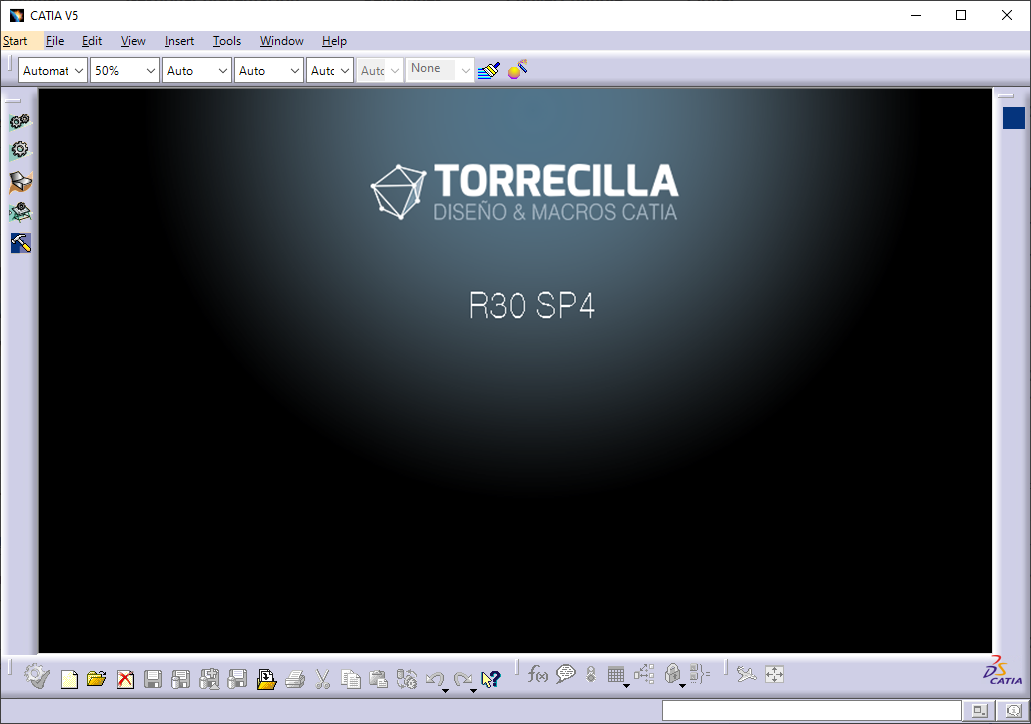Open the Edit menu
This screenshot has width=1031, height=724.
[x=91, y=41]
